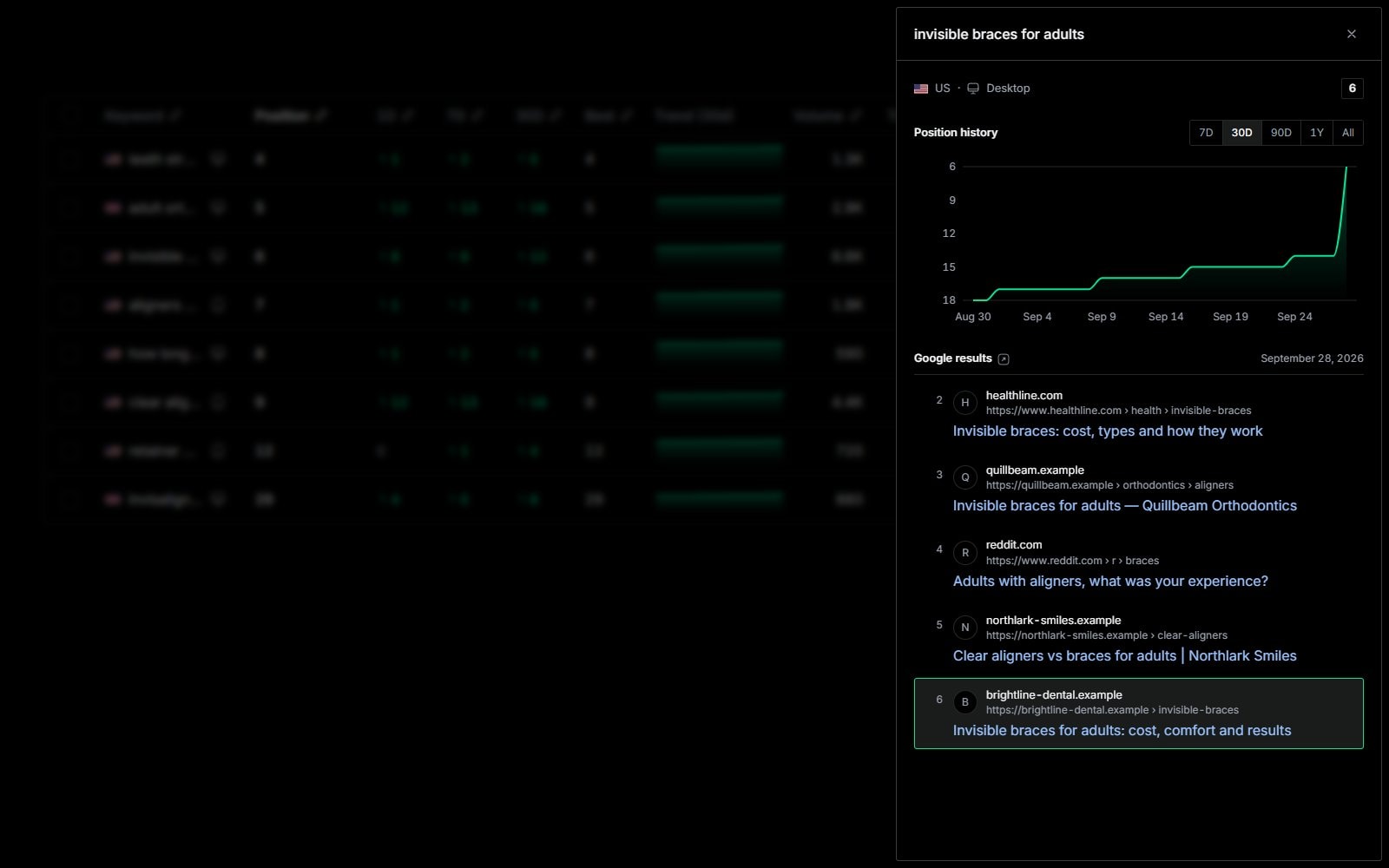Image resolution: width=1389 pixels, height=868 pixels.
Task: Click the position 6 badge
Action: coord(1352,89)
